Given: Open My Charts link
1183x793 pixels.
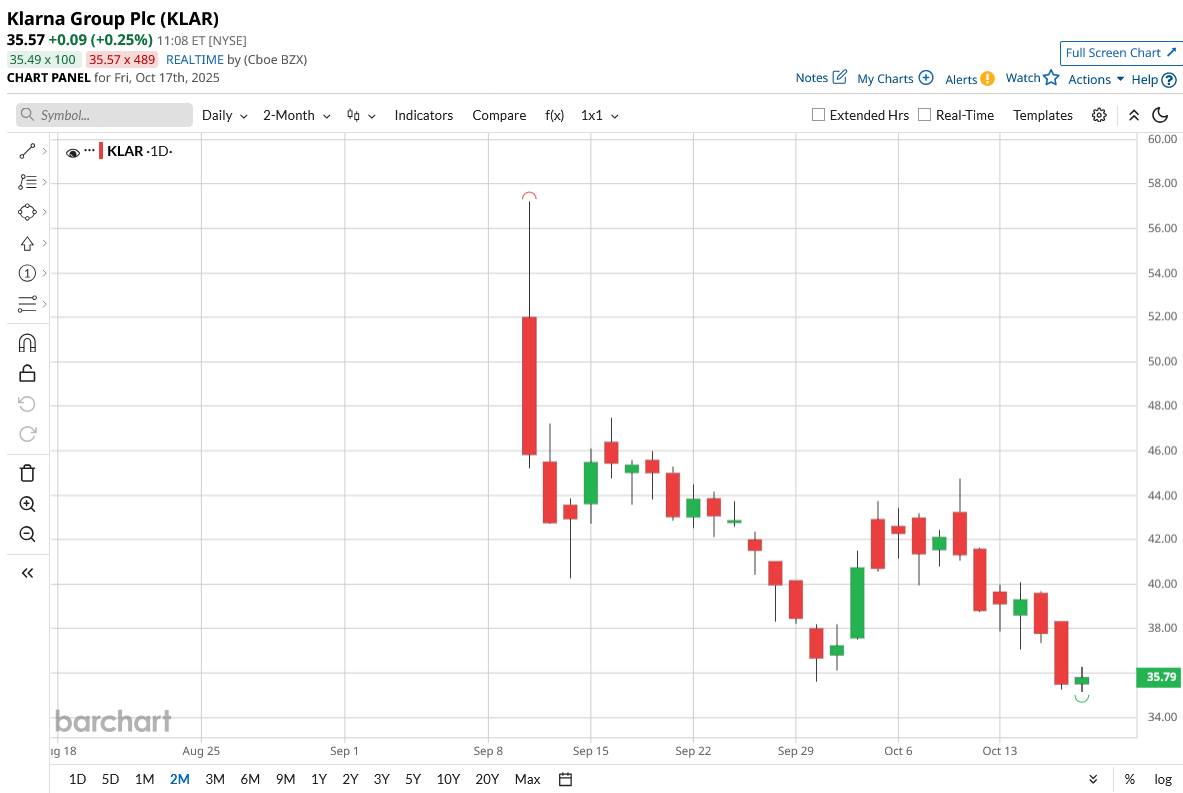Looking at the screenshot, I should point(895,78).
